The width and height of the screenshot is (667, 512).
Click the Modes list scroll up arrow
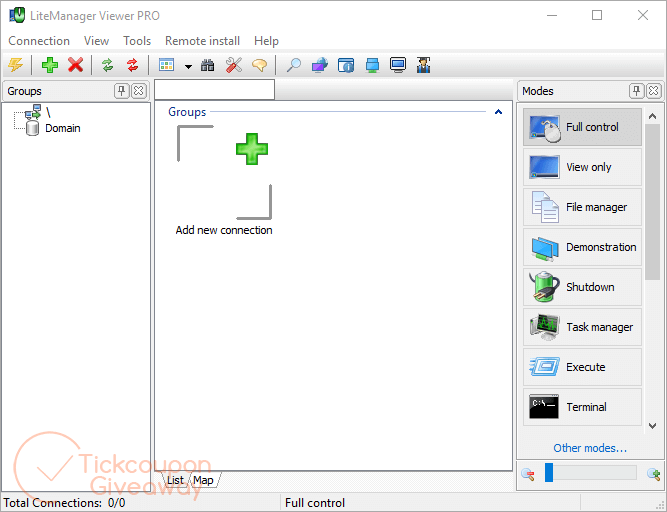[x=653, y=116]
